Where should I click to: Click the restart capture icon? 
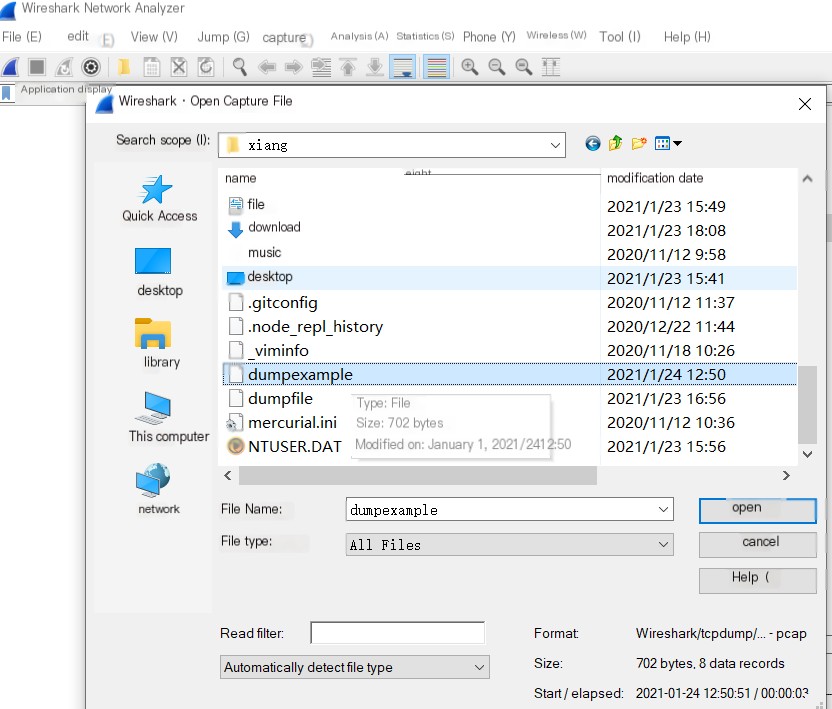pyautogui.click(x=64, y=67)
